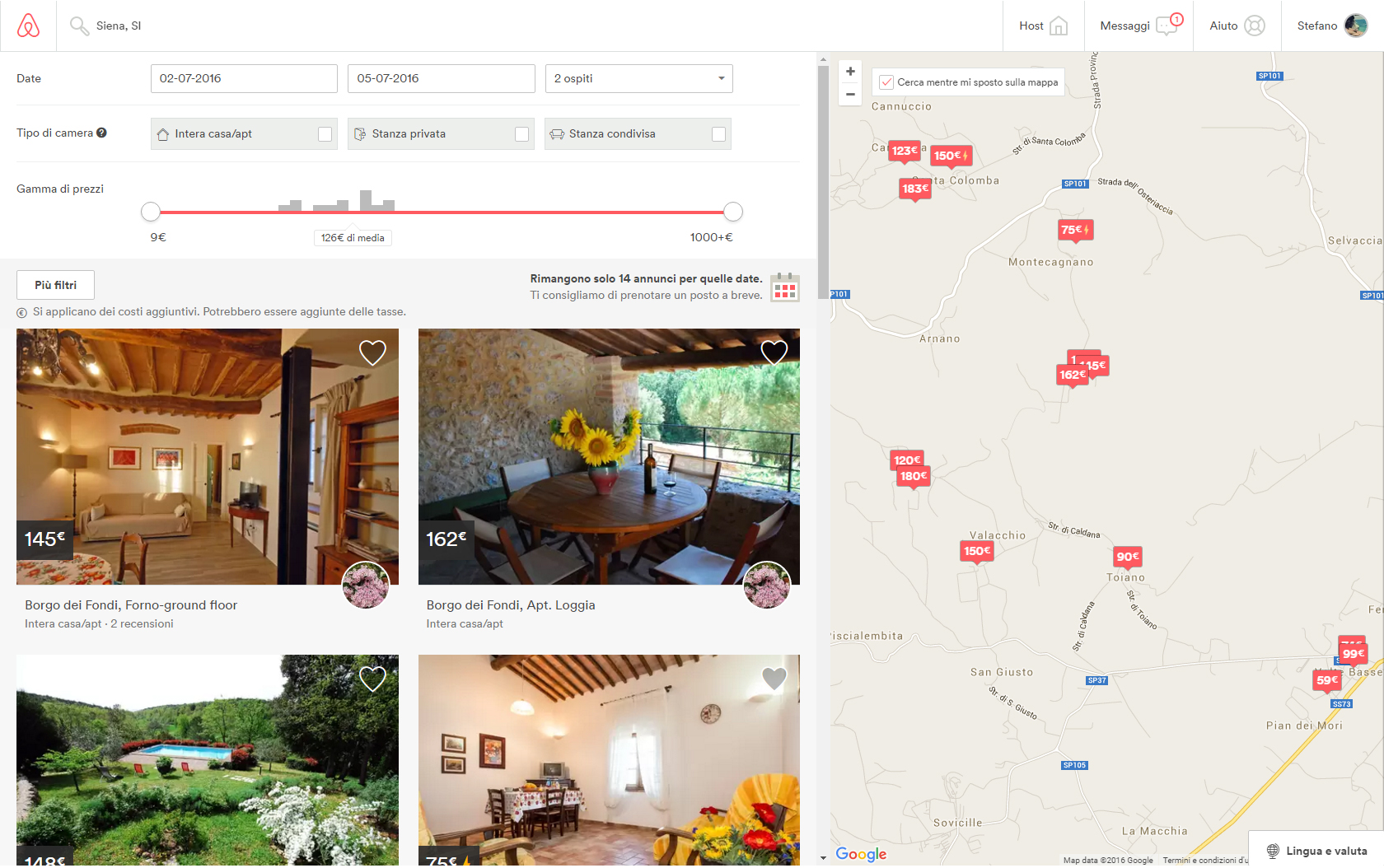Open Borgo dei Fondi, Forno-ground floor title
This screenshot has width=1384, height=868.
coord(131,605)
